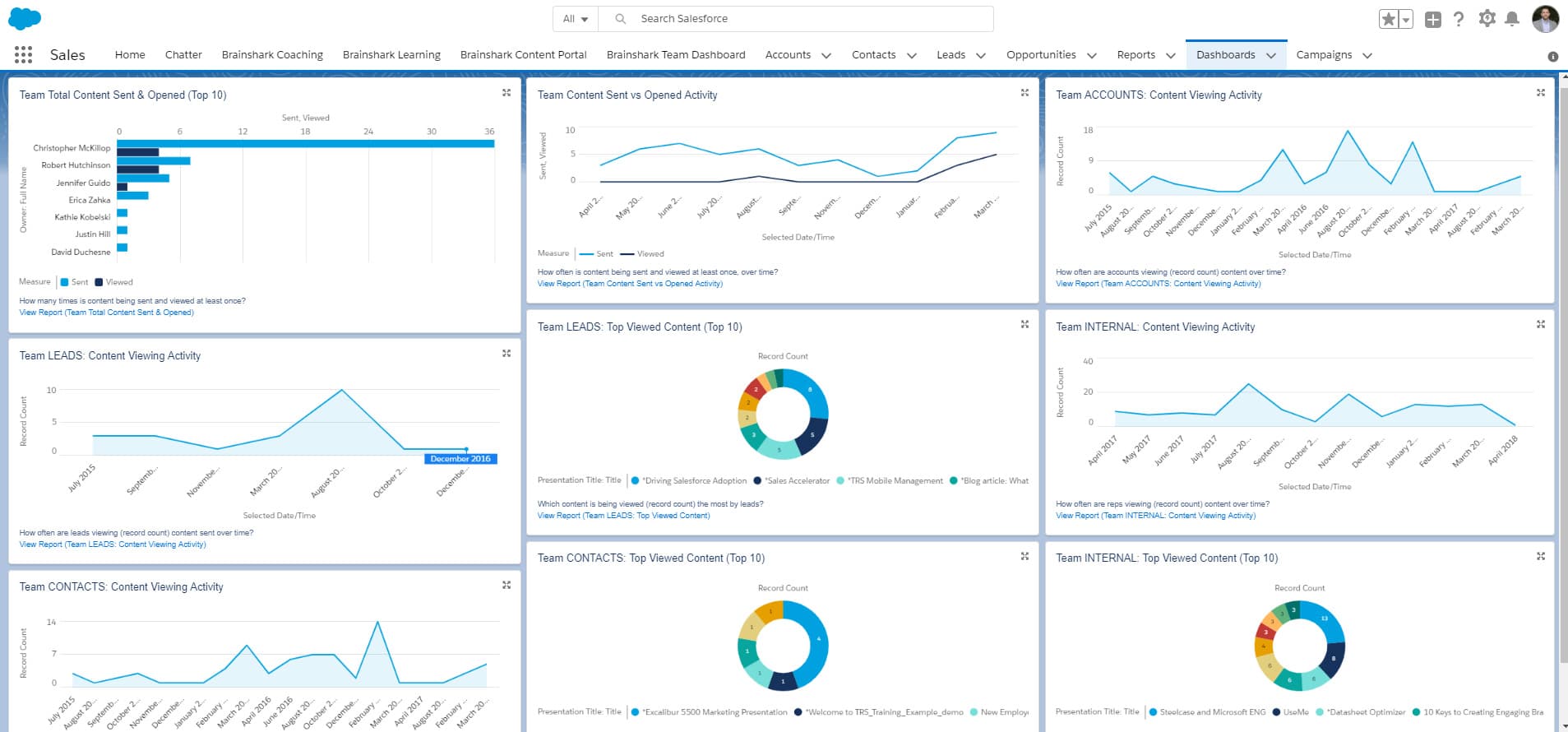Open the Setup gear icon

click(x=1487, y=18)
